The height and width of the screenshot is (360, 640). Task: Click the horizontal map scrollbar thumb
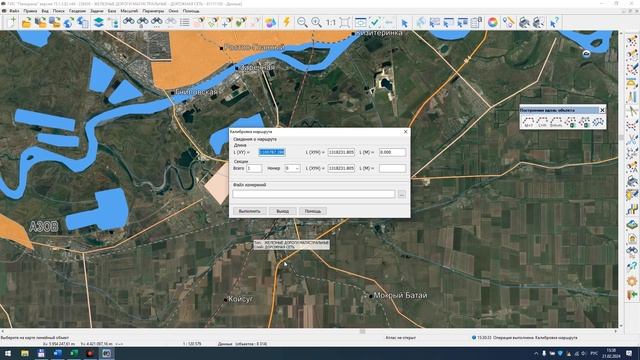coord(362,331)
